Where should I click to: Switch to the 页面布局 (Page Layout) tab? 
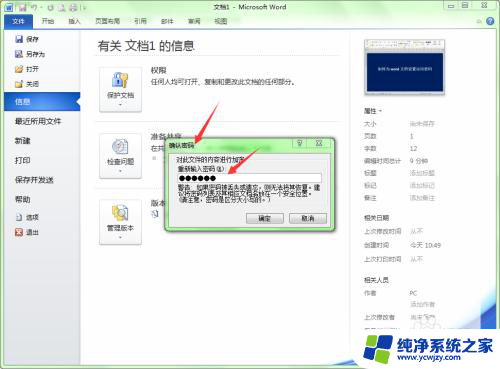(x=107, y=21)
